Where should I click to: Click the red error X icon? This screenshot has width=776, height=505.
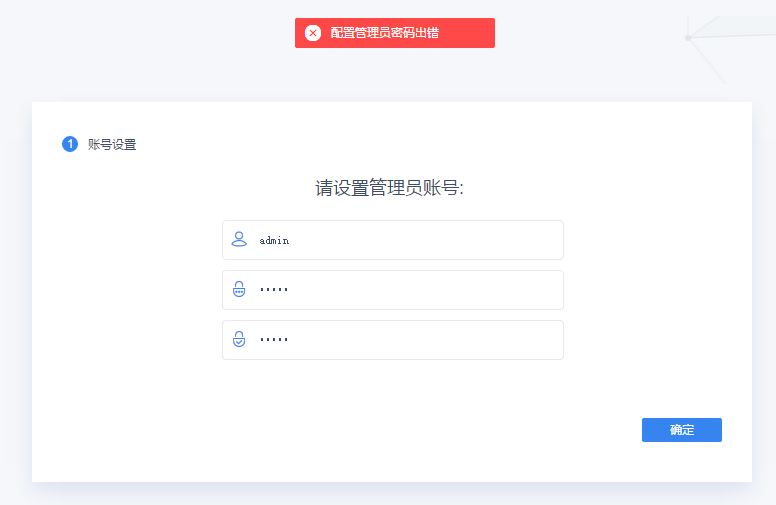[313, 33]
